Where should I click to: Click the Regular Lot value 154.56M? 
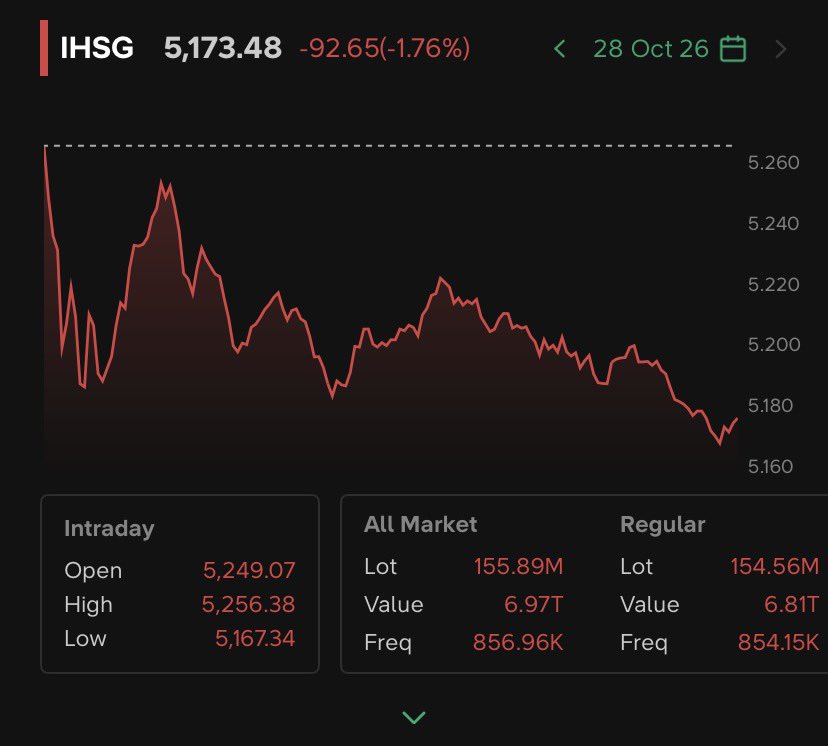[775, 566]
